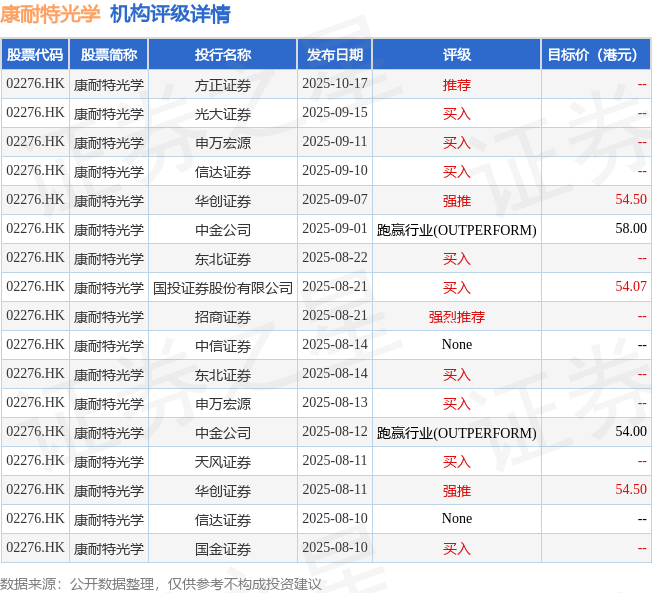
Task: Select 申万宏源 cell dated 2025-09-11
Action: pos(223,143)
